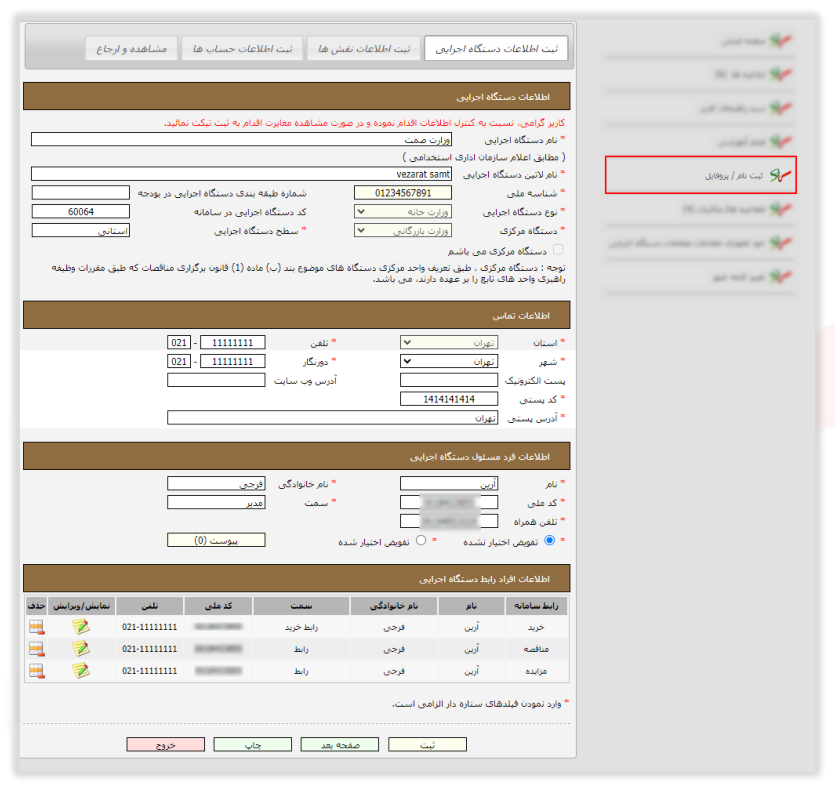The height and width of the screenshot is (791, 835).
Task: Click the رابط سامانه column header
Action: (536, 606)
